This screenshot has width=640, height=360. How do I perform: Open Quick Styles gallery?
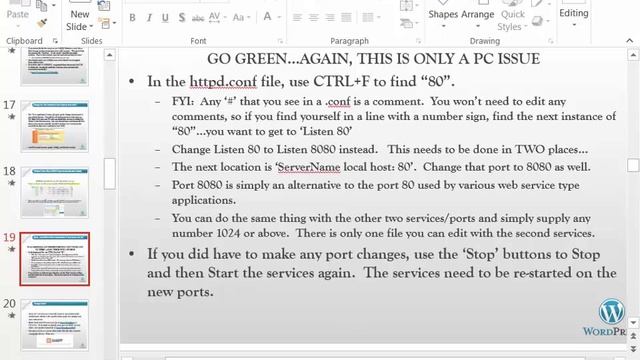[513, 16]
